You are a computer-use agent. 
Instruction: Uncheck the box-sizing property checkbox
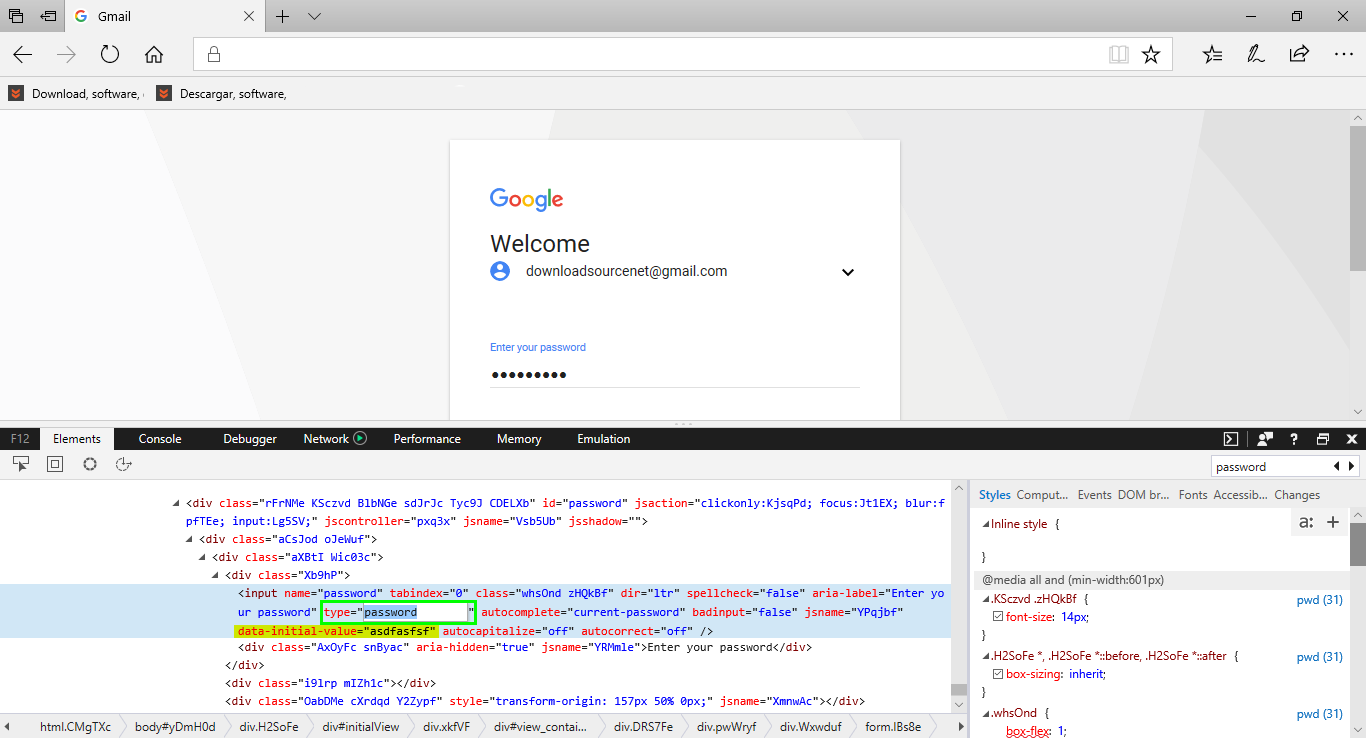(997, 674)
